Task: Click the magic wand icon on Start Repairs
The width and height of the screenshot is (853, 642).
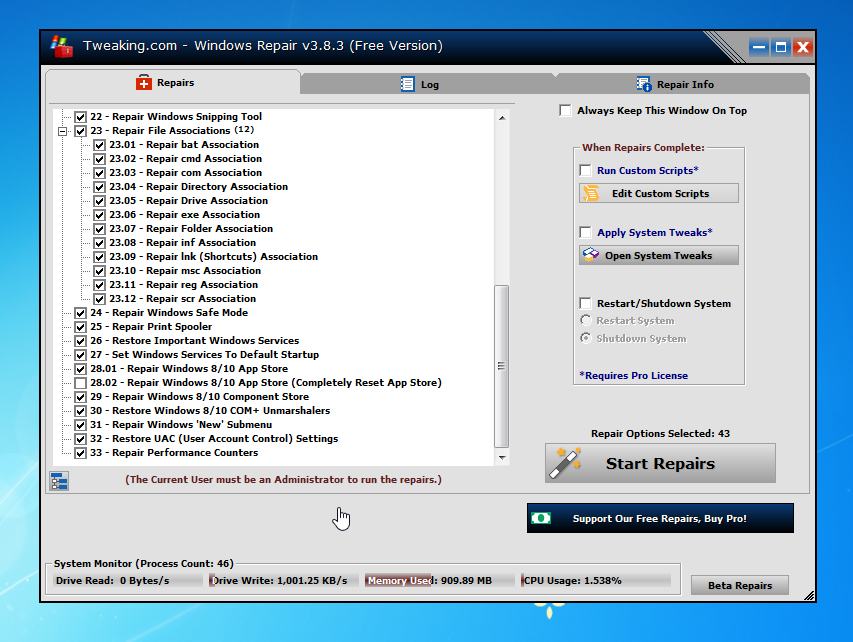Action: click(565, 463)
